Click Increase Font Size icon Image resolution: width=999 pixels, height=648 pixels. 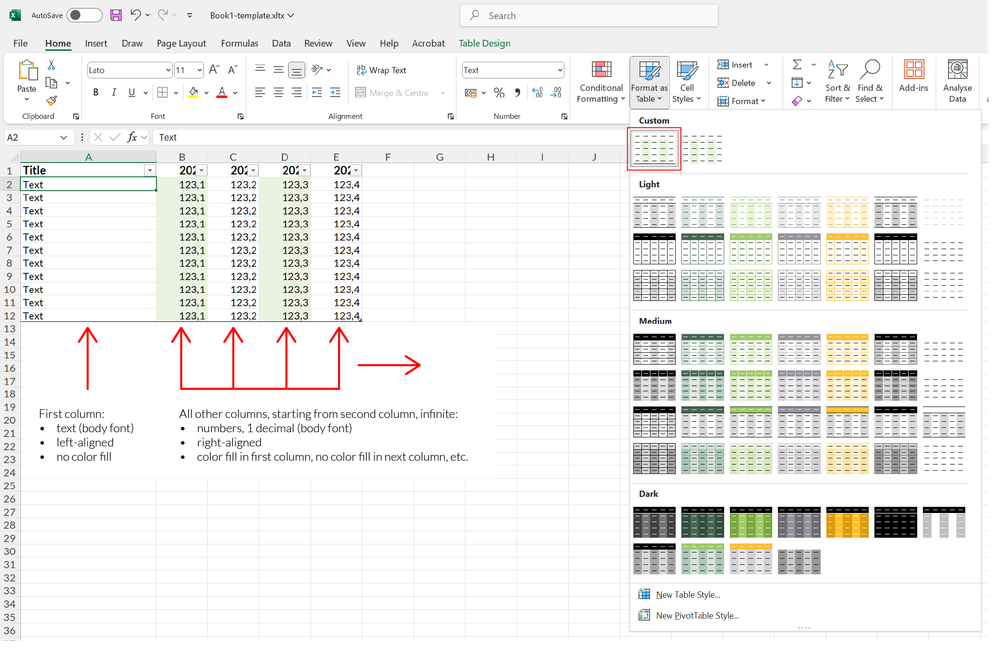click(214, 69)
